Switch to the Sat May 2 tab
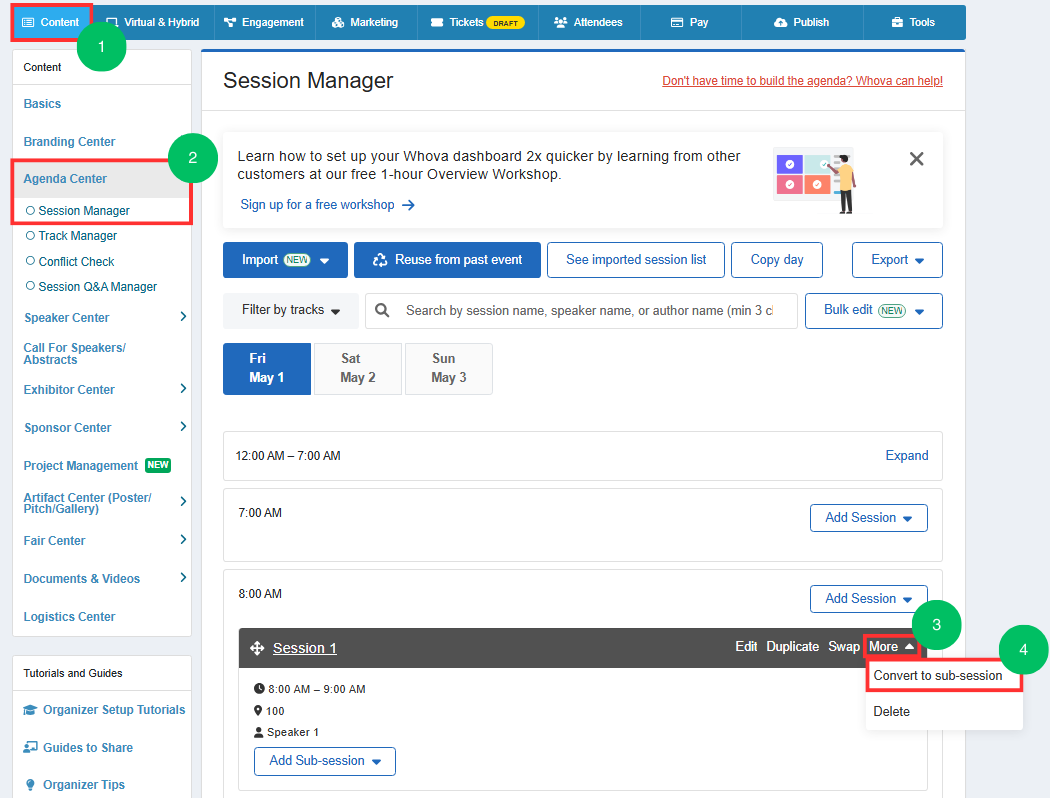The width and height of the screenshot is (1050, 798). [x=358, y=369]
